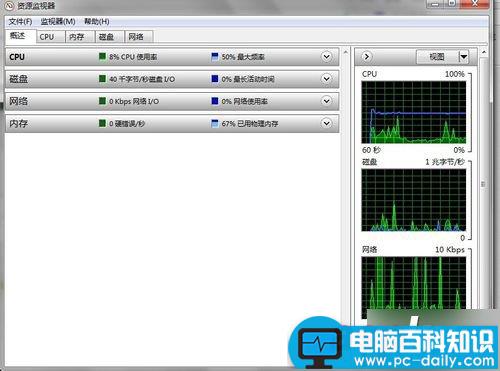Expand the 网络 section chevron
The width and height of the screenshot is (500, 371).
(x=327, y=101)
